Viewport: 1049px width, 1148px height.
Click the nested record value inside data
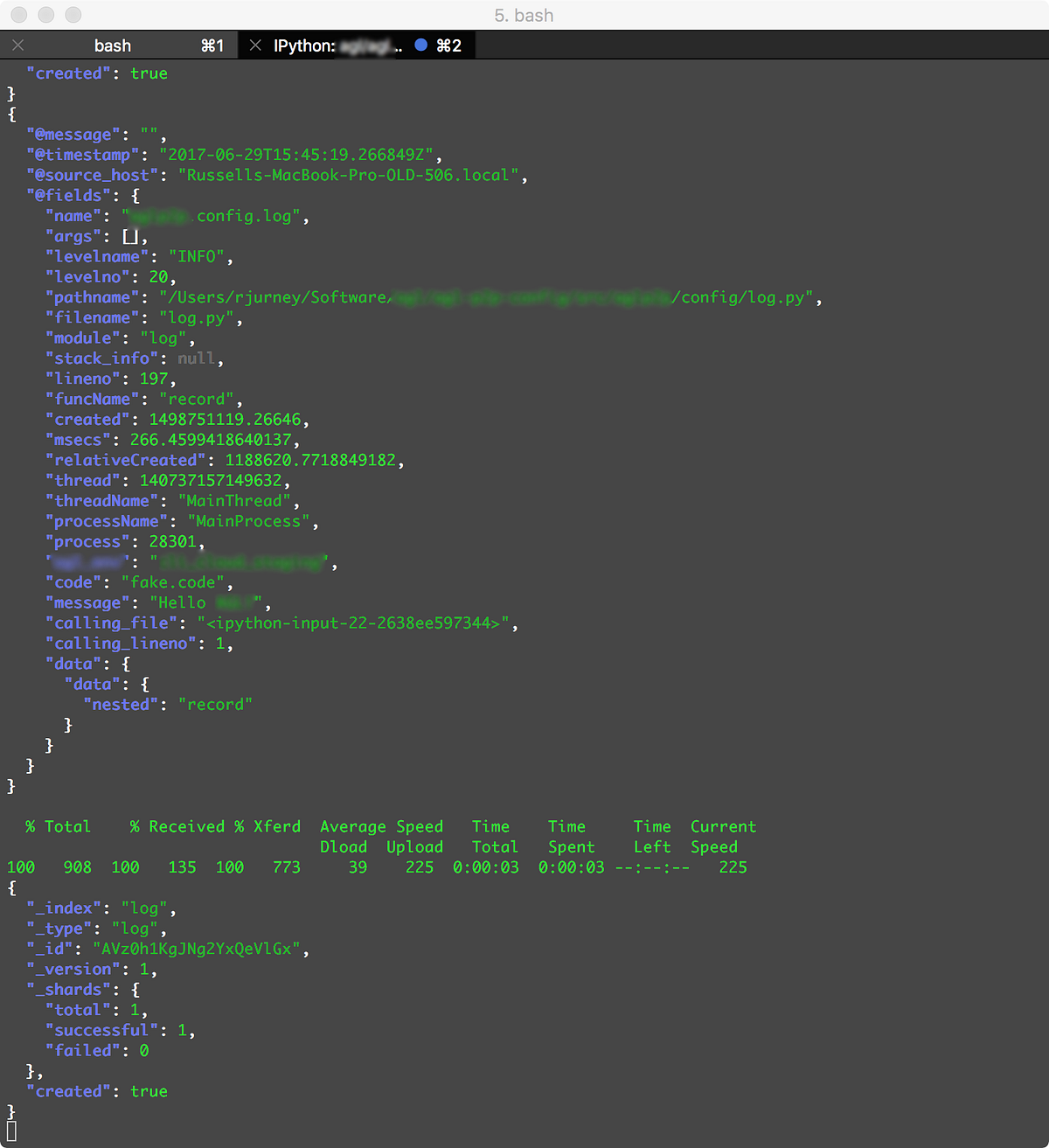[x=215, y=704]
